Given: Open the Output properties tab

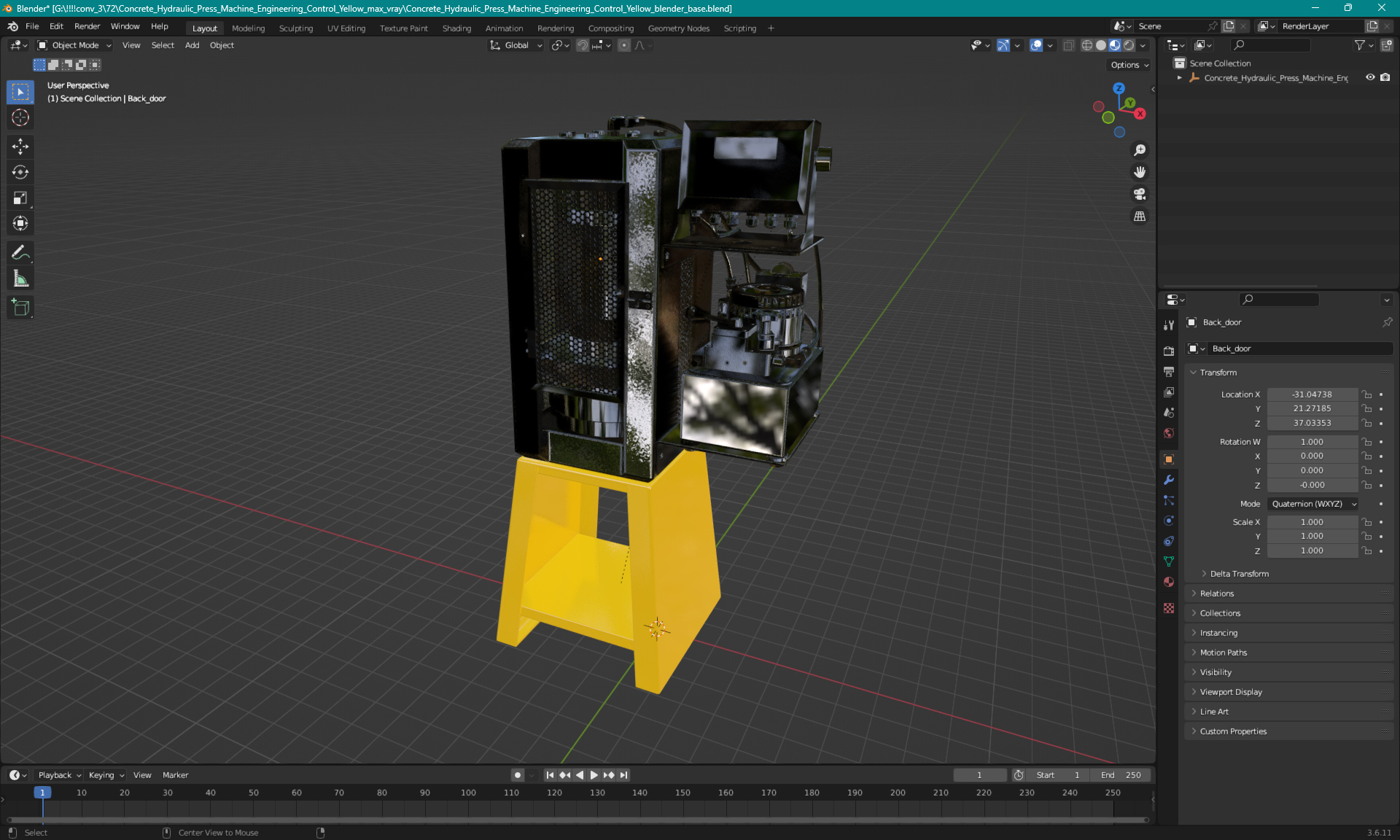Looking at the screenshot, I should point(1169,372).
